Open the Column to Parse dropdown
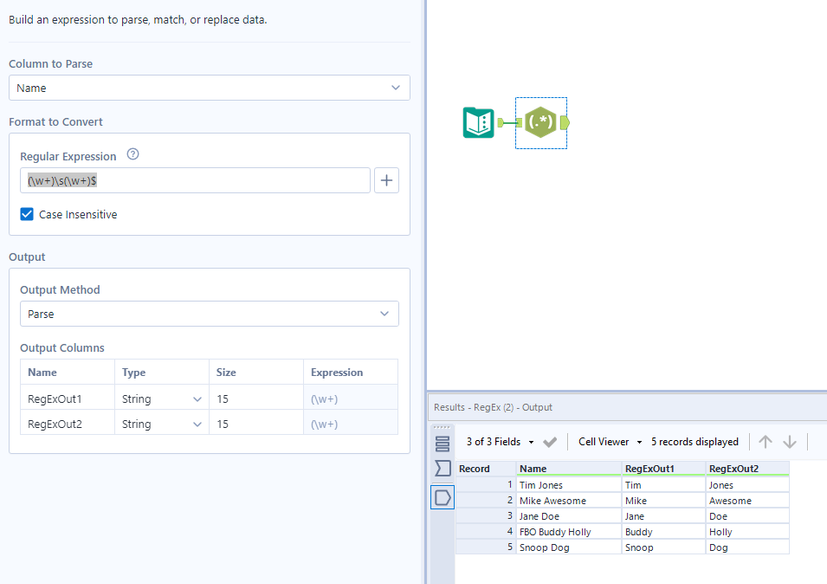Screen dimensions: 827x584 point(209,88)
